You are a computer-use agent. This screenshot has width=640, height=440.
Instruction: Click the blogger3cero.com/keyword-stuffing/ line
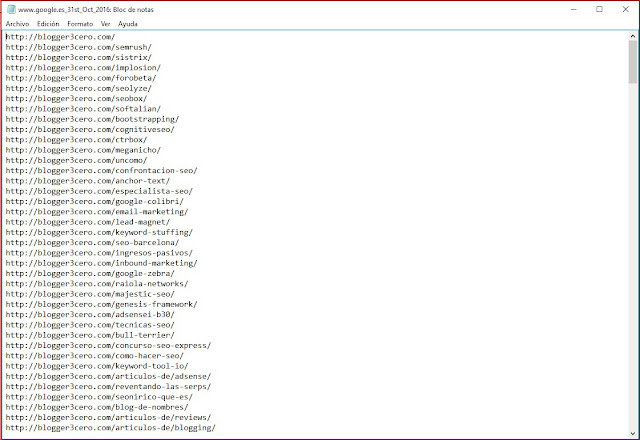(x=99, y=232)
